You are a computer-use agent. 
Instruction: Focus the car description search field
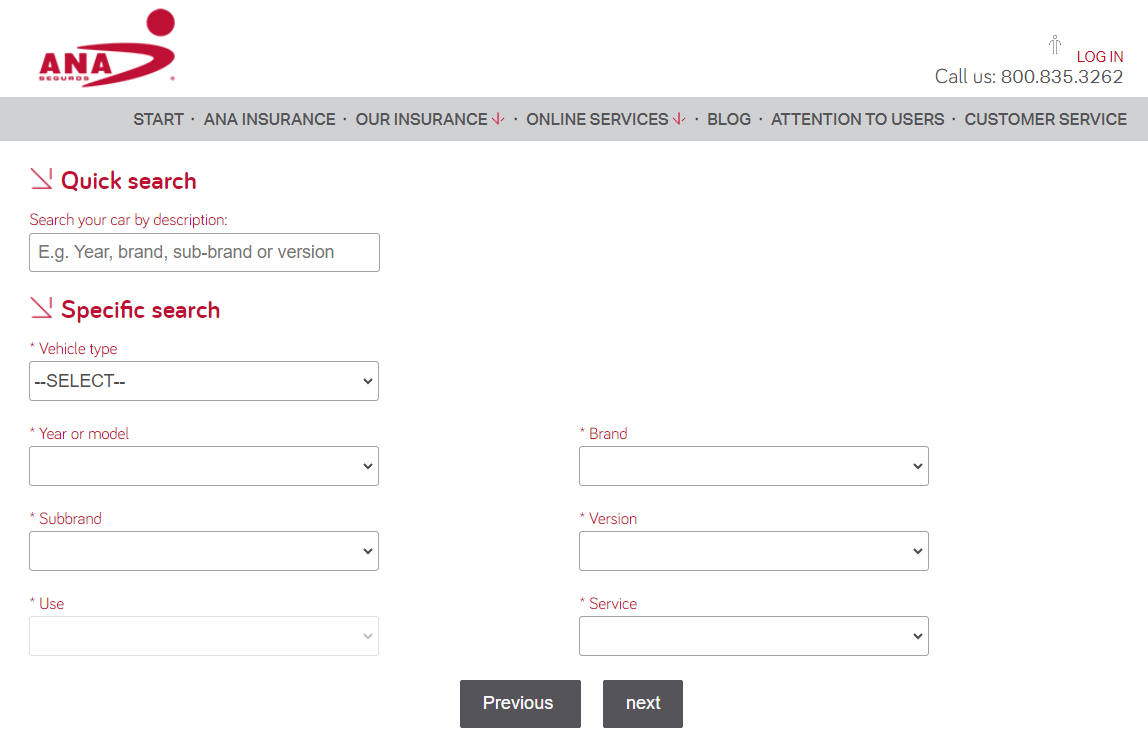204,252
